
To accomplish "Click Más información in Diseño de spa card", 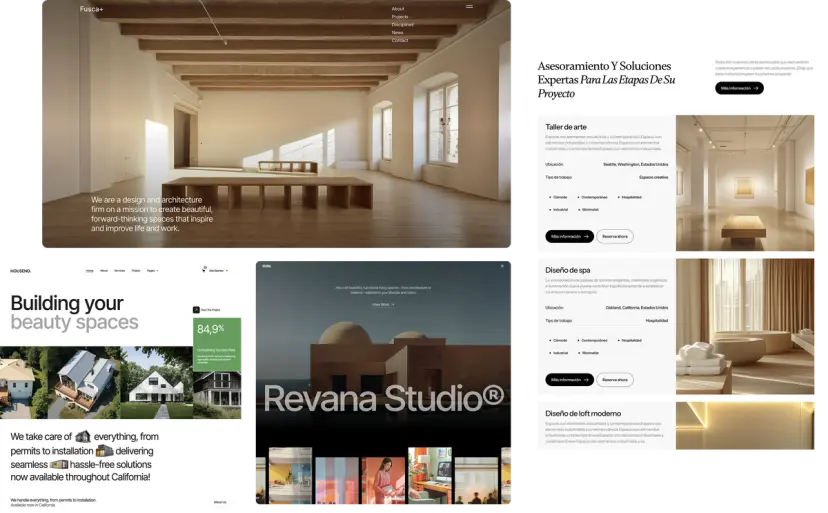I will (x=569, y=380).
